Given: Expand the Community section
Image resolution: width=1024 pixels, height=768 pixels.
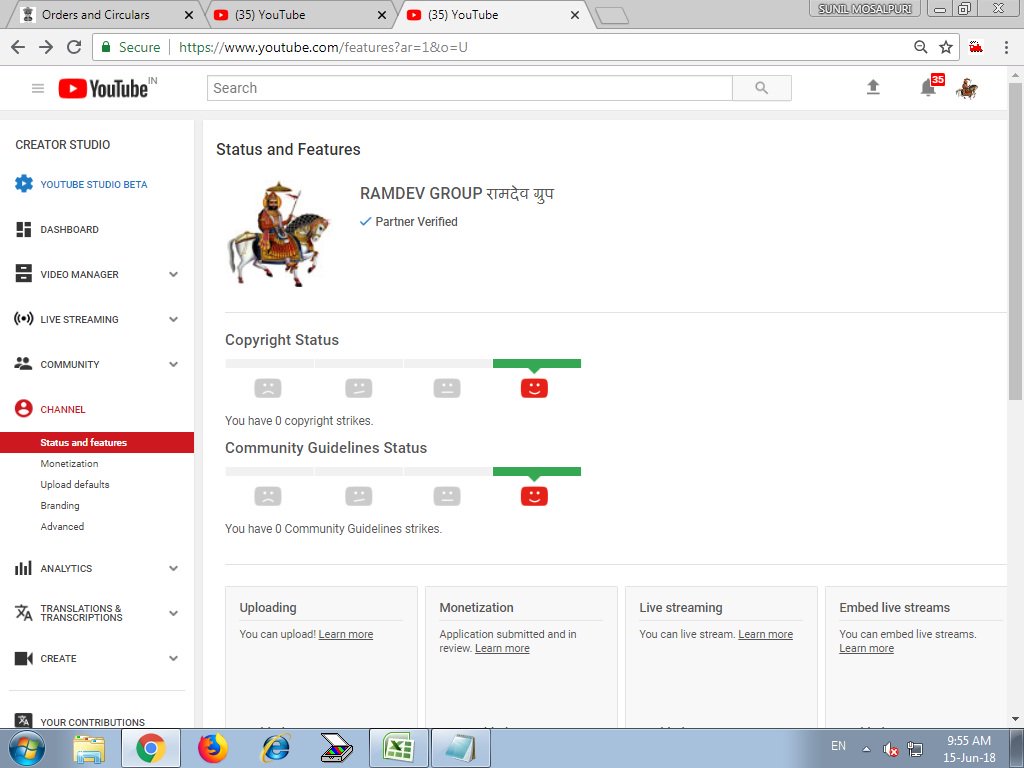Looking at the screenshot, I should [x=174, y=364].
